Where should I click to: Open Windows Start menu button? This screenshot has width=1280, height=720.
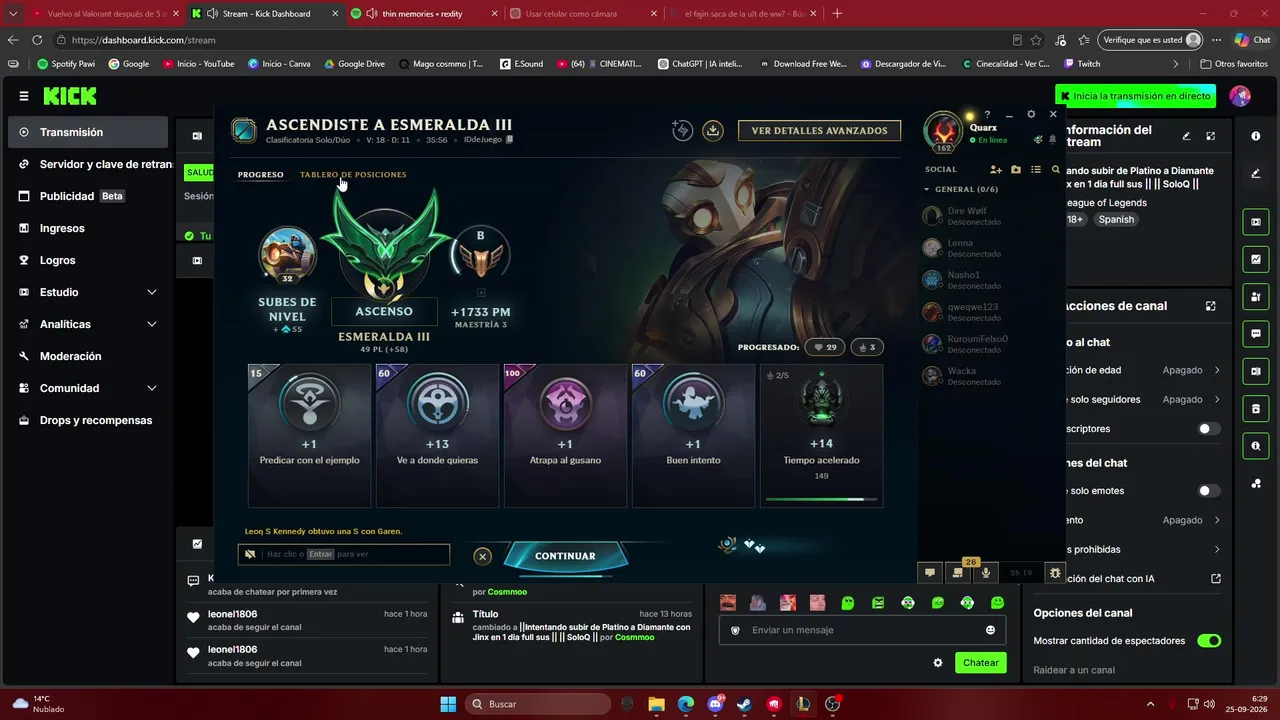448,704
